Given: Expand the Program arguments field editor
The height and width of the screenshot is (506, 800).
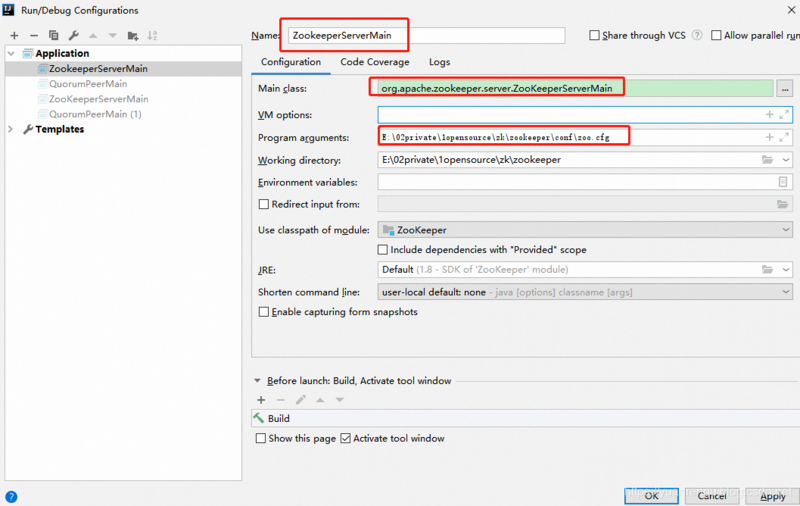Looking at the screenshot, I should click(x=784, y=137).
